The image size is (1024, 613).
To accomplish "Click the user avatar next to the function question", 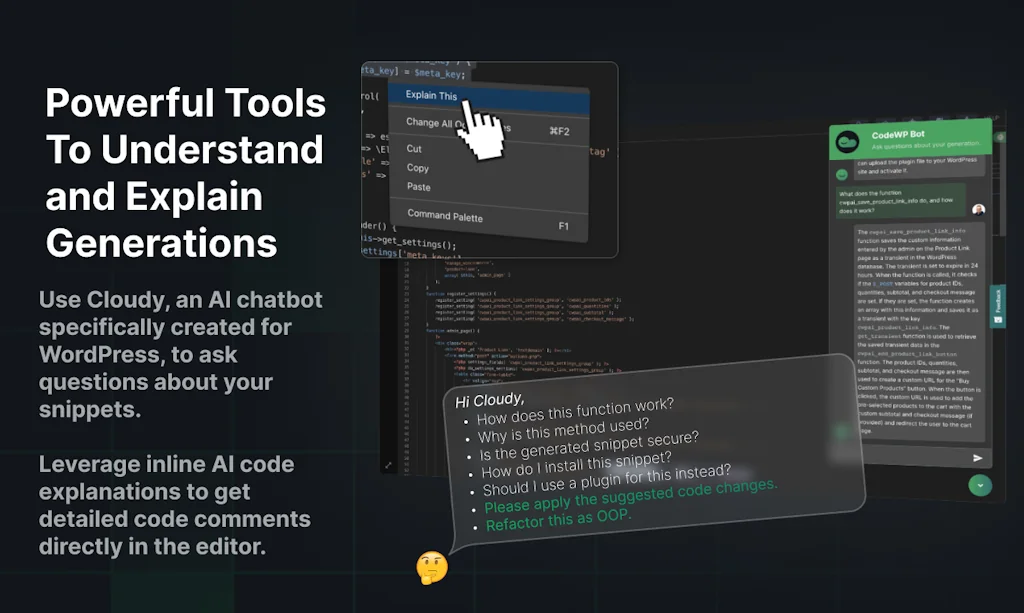I will click(980, 207).
